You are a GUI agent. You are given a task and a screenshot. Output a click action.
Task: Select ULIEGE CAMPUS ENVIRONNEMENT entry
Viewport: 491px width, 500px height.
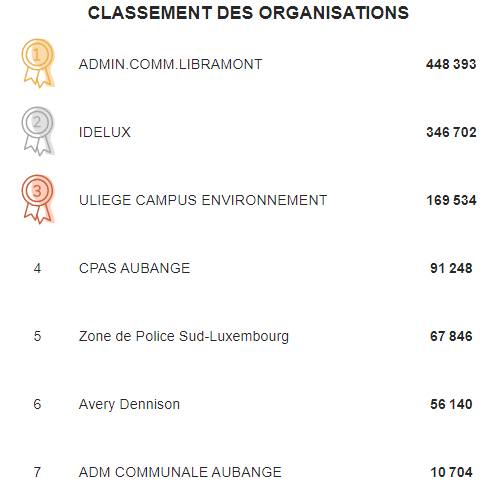click(x=203, y=200)
